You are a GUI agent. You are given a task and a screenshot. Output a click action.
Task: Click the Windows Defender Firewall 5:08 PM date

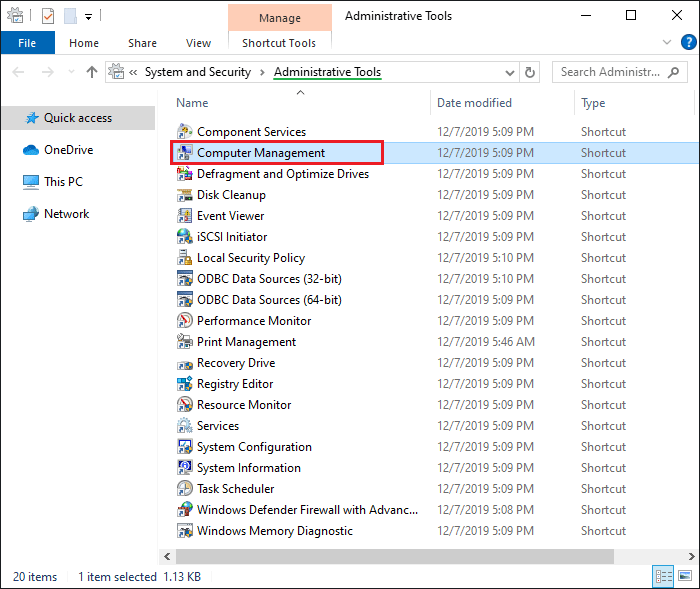[485, 510]
